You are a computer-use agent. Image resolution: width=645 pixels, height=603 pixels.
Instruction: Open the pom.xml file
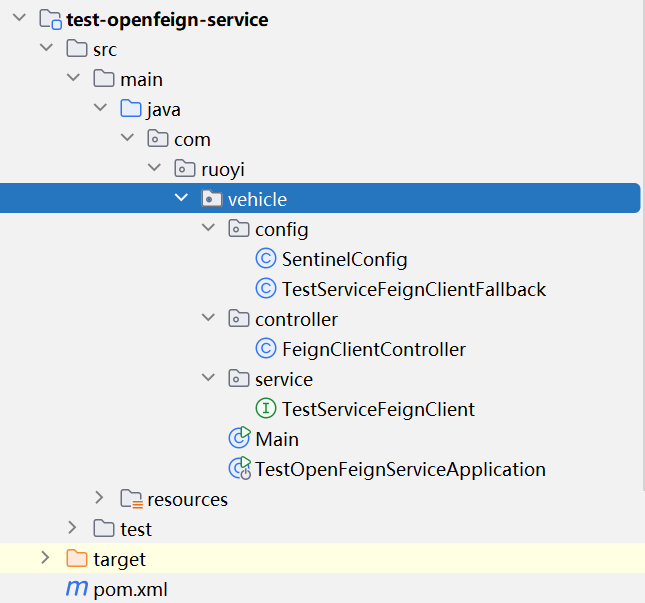pos(123,589)
